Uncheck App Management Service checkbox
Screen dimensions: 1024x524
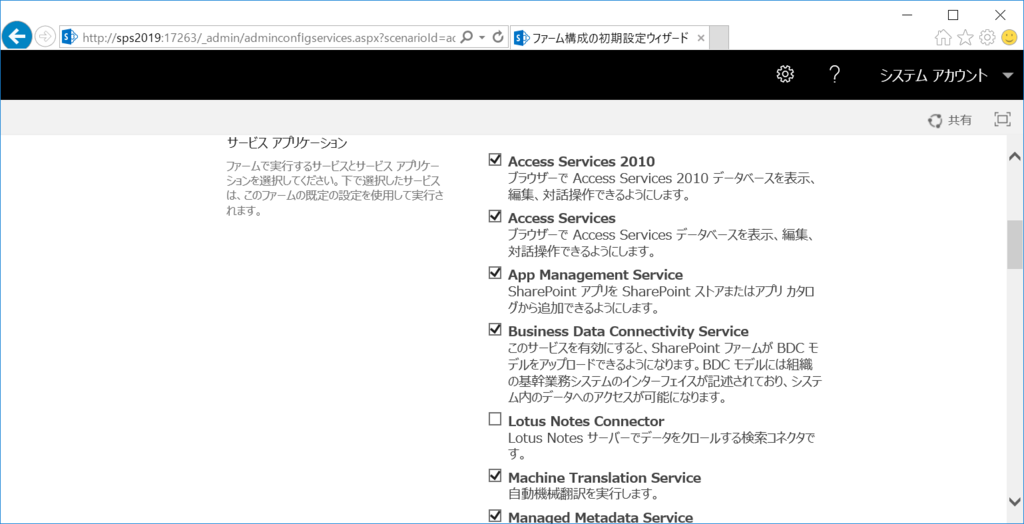pyautogui.click(x=495, y=273)
